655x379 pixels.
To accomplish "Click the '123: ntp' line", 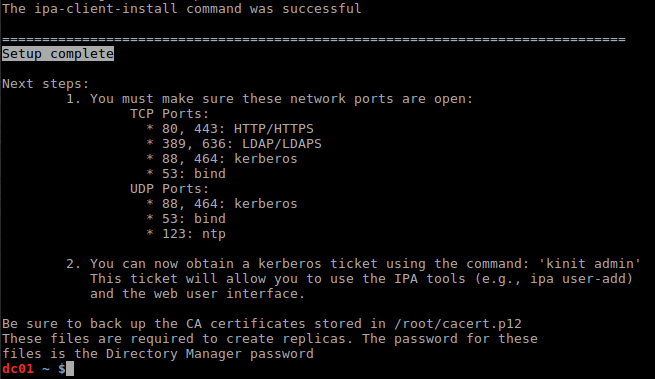I will tap(186, 234).
